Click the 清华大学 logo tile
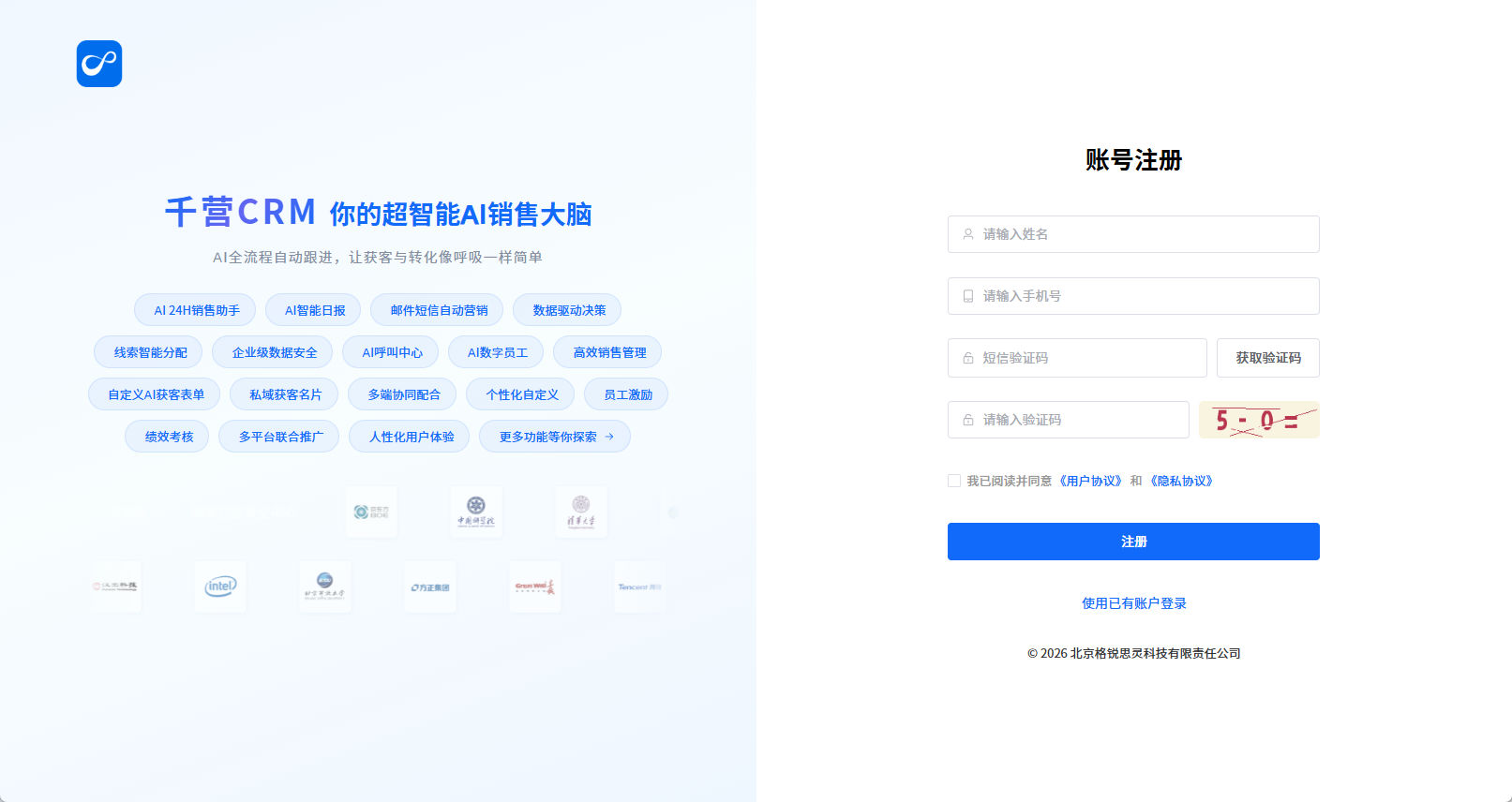The width and height of the screenshot is (1512, 802). pyautogui.click(x=581, y=512)
